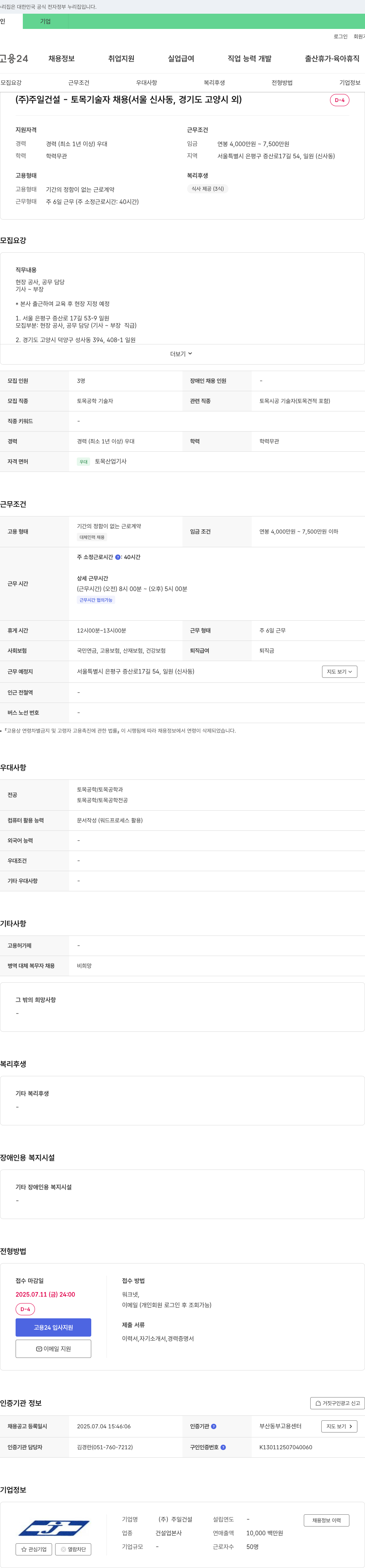Click registration date 2025.07.04 15:46:06
The height and width of the screenshot is (1568, 365).
103,1426
